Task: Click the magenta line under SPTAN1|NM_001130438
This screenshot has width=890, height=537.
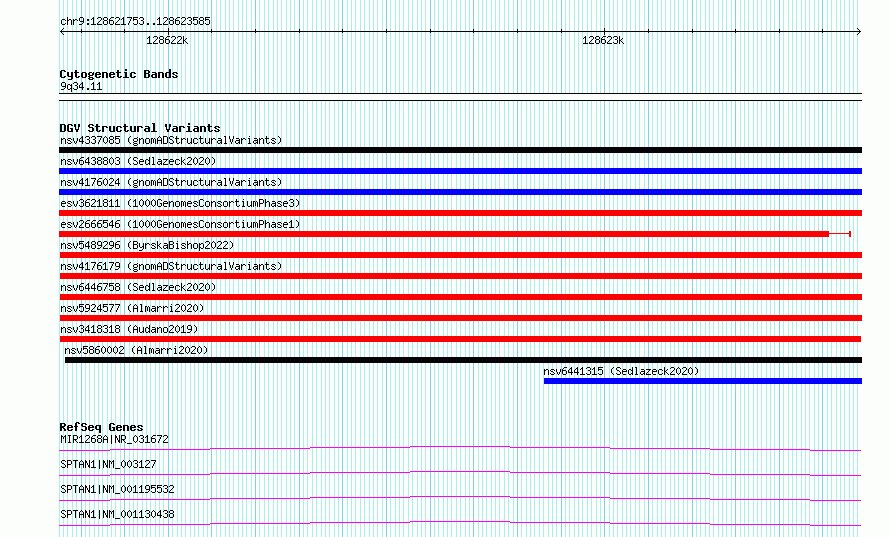Action: [x=460, y=523]
